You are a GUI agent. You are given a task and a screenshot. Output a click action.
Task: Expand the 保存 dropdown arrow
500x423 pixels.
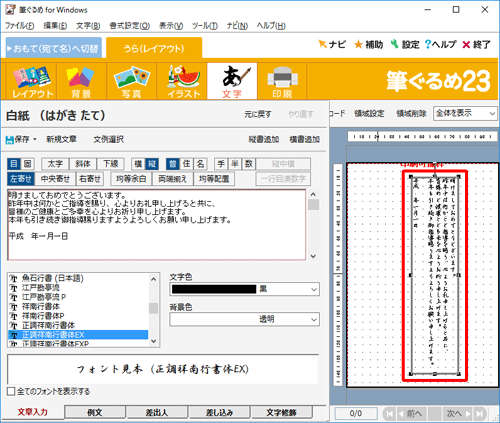35,139
